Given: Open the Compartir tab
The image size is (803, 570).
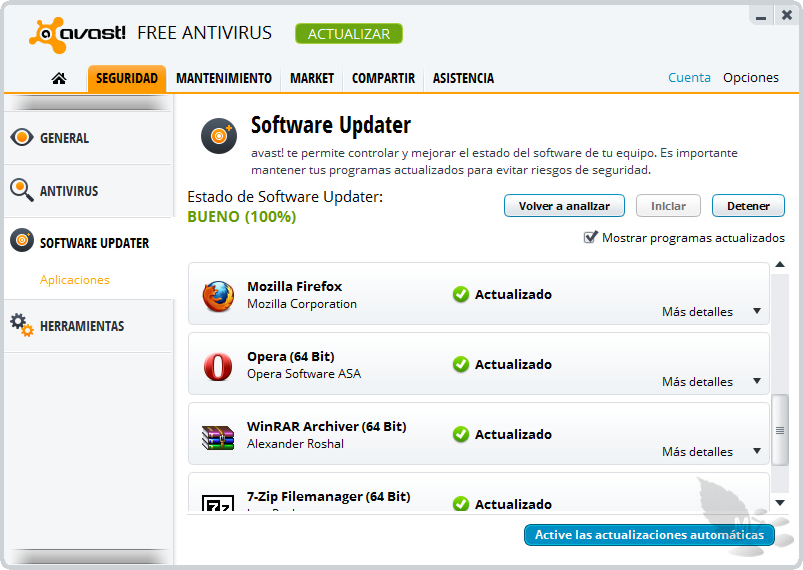Looking at the screenshot, I should (x=383, y=78).
